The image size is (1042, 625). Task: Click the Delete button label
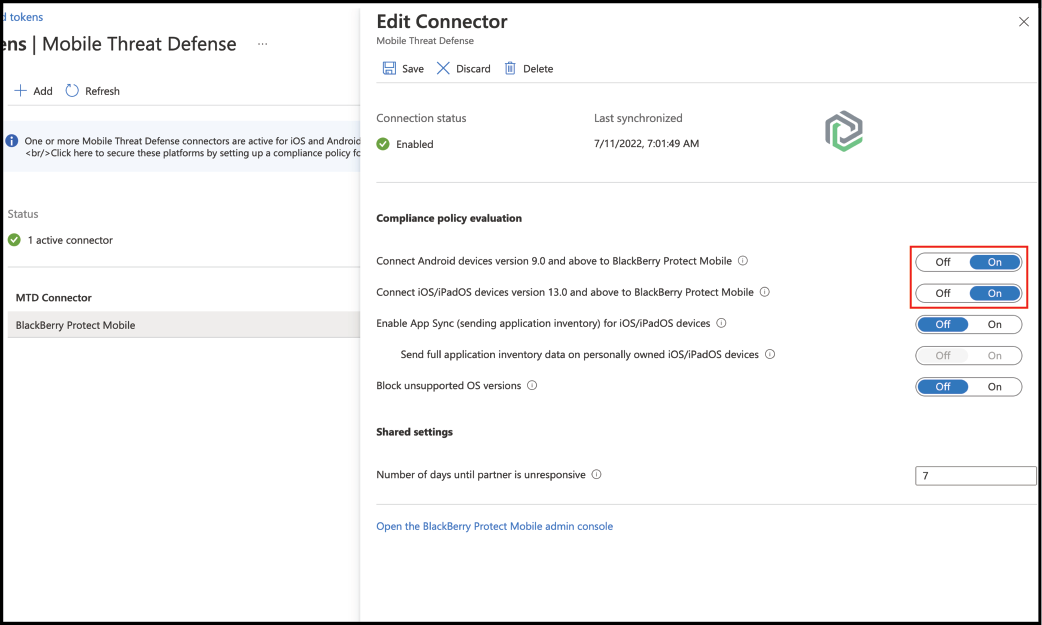coord(538,68)
